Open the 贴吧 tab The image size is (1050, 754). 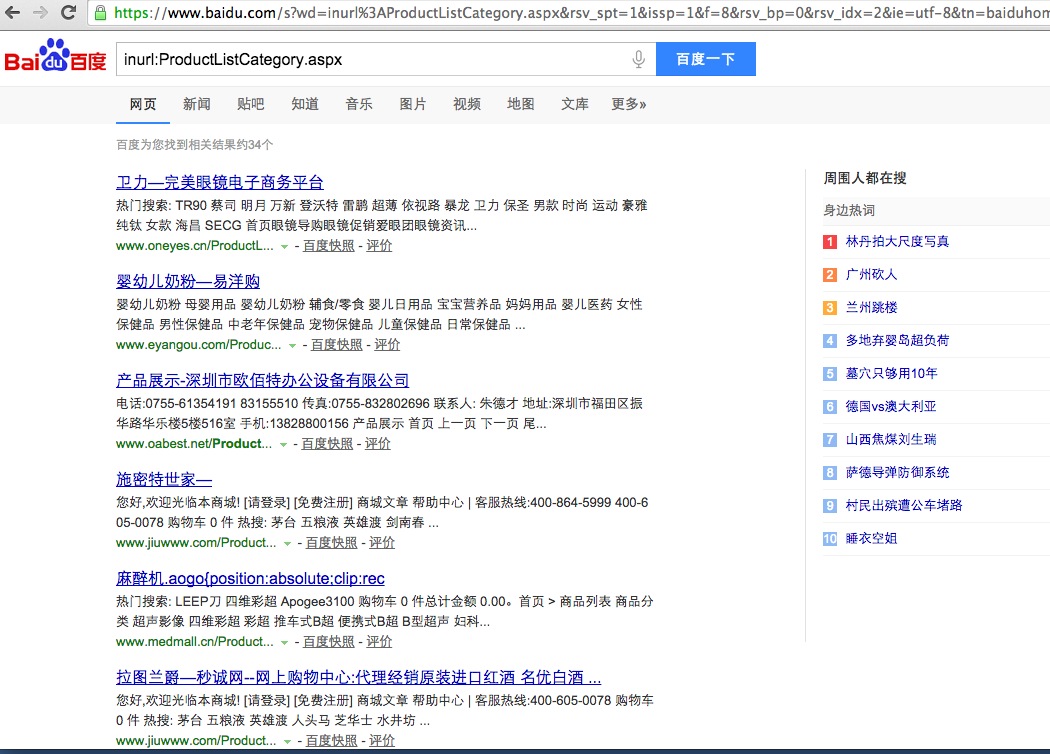pyautogui.click(x=250, y=104)
